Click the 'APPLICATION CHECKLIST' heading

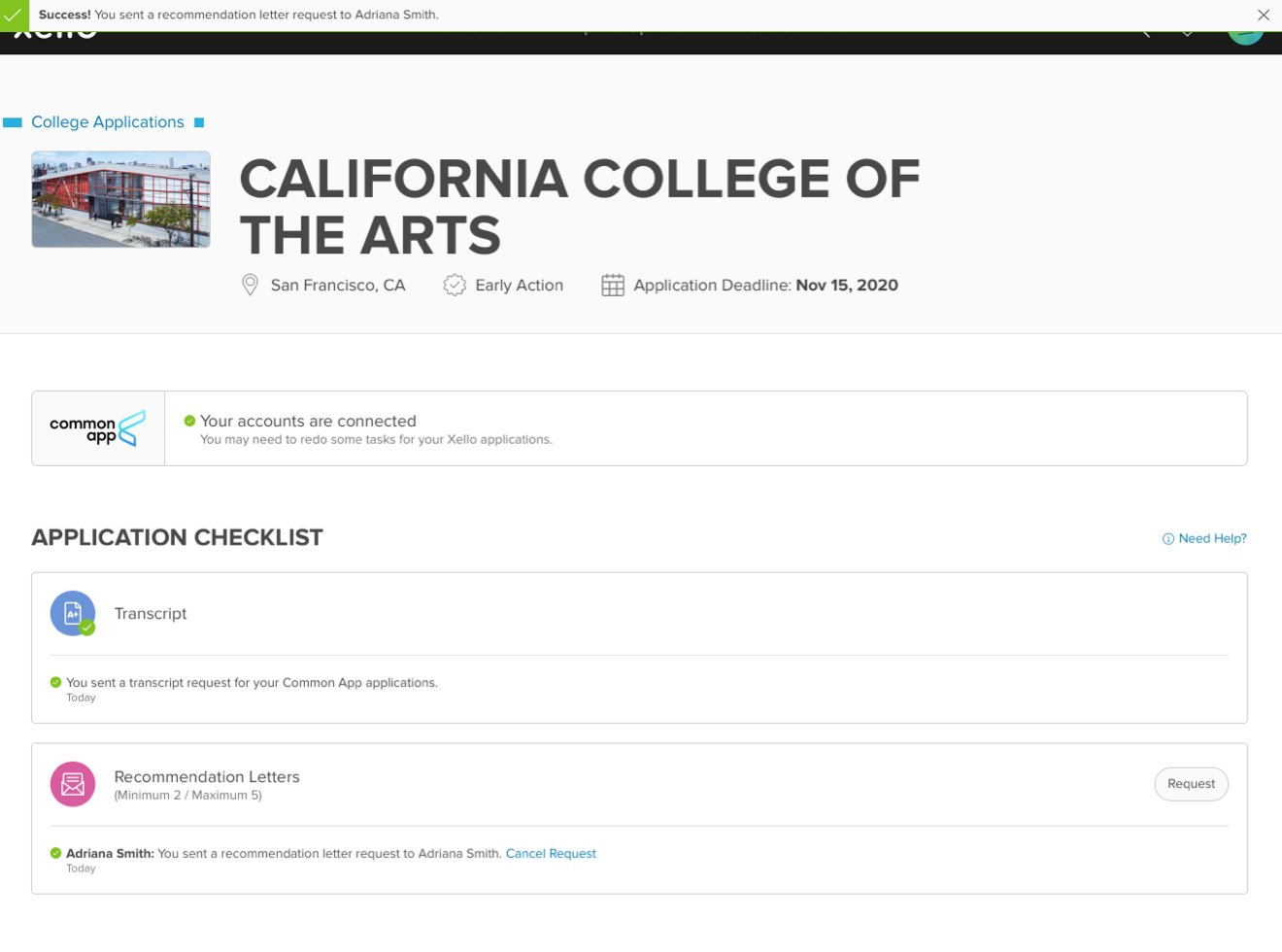pyautogui.click(x=177, y=537)
